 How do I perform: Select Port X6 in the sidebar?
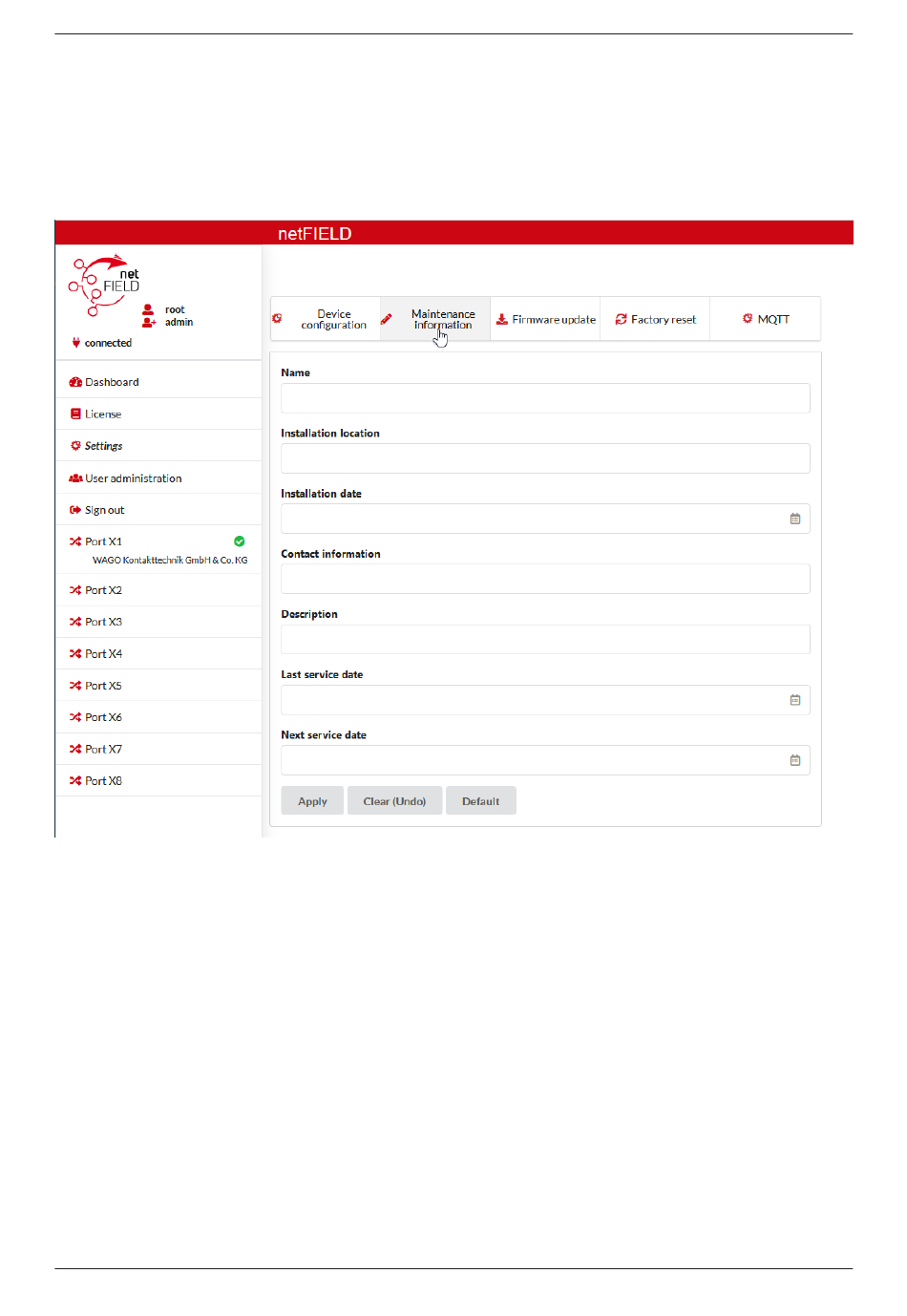click(158, 717)
